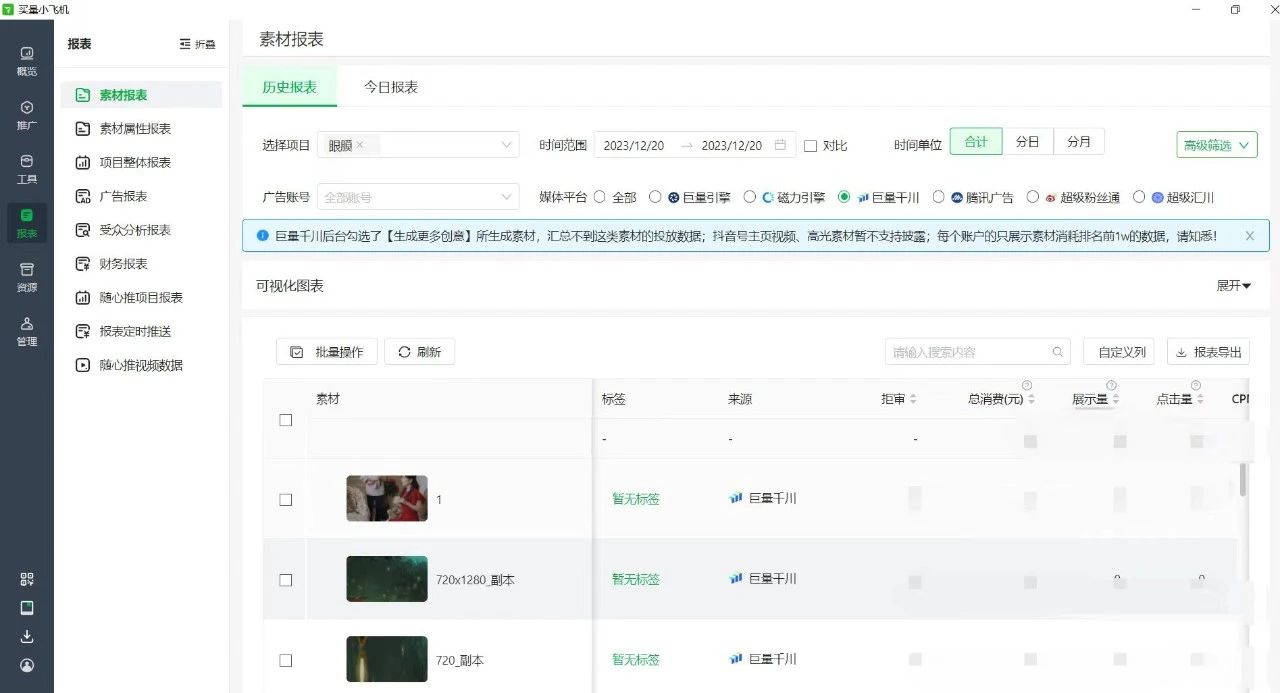This screenshot has width=1280, height=693.
Task: Select the 全部 media platform radio
Action: pos(600,197)
